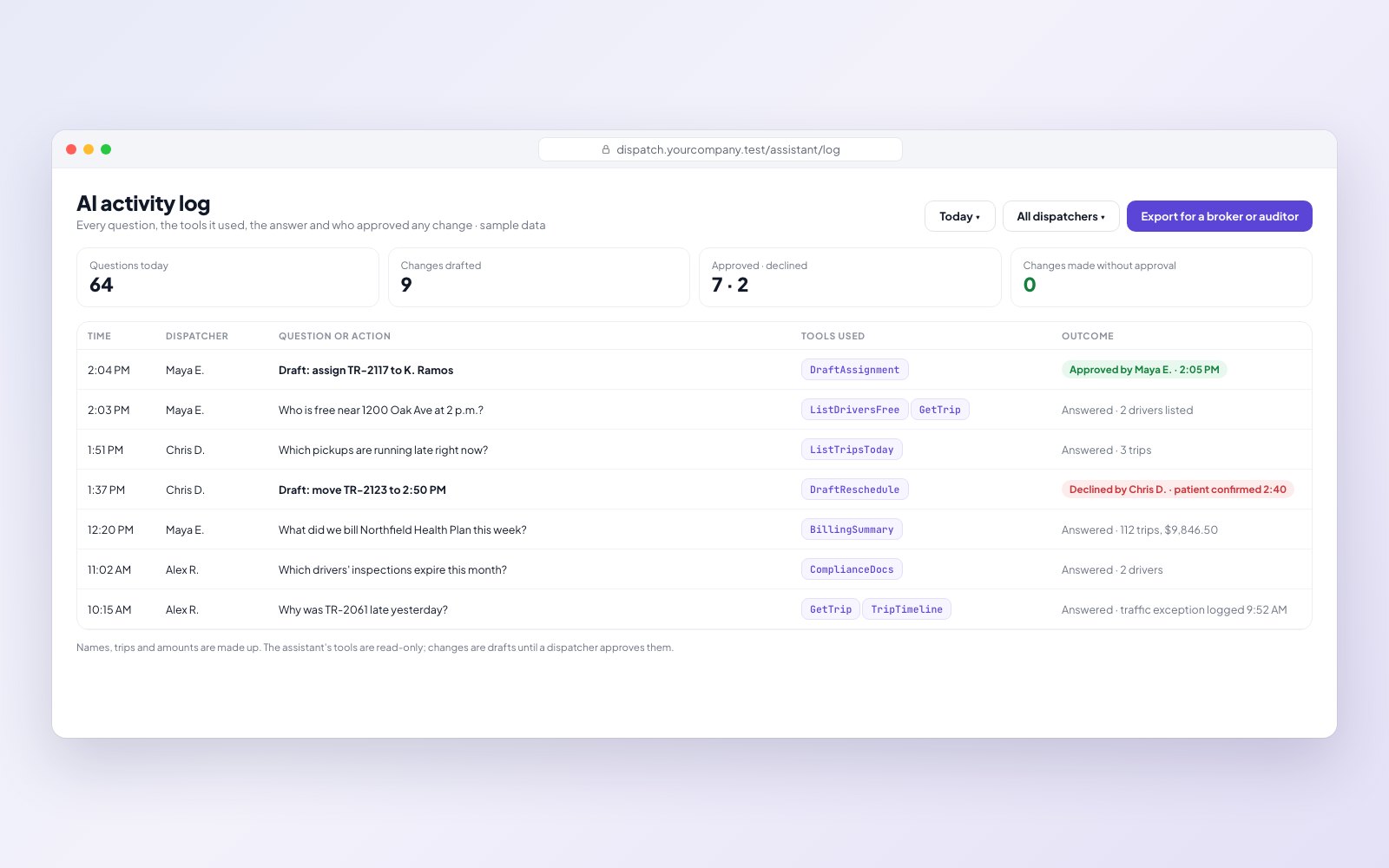Click the Tools Used column header
This screenshot has height=868, width=1389.
(833, 336)
